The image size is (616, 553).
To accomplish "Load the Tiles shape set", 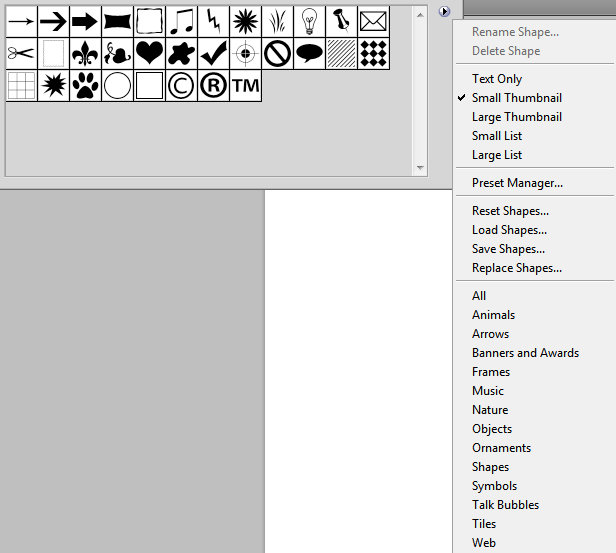I will tap(484, 524).
